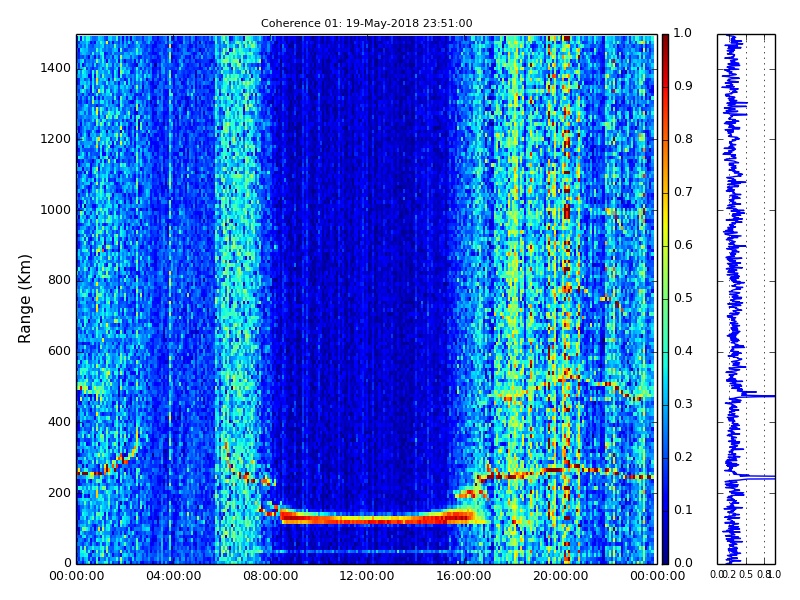The height and width of the screenshot is (600, 800).
Task: Click the 800 range tick label
Action: coord(59,280)
